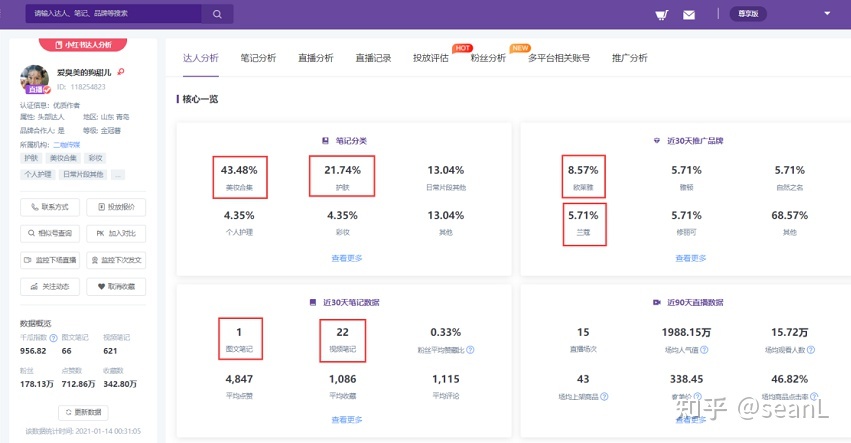Expand the '...' more tags chip
The height and width of the screenshot is (443, 851).
coord(118,175)
